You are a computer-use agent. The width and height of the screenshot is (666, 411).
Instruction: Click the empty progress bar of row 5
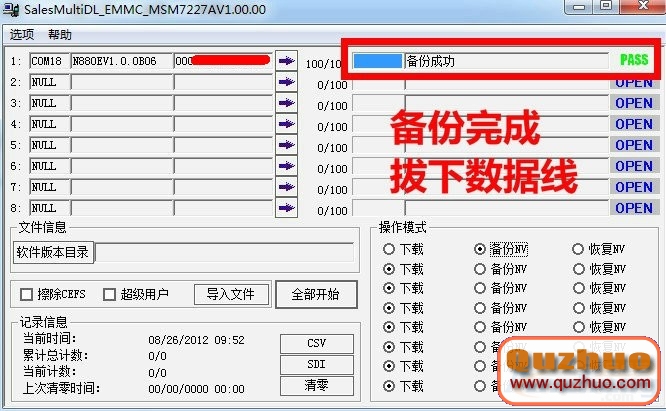pyautogui.click(x=379, y=145)
